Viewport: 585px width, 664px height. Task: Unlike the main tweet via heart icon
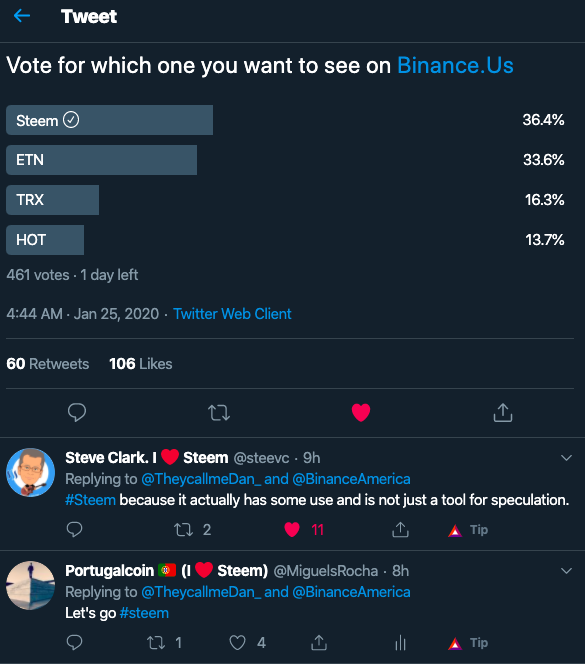click(x=361, y=412)
